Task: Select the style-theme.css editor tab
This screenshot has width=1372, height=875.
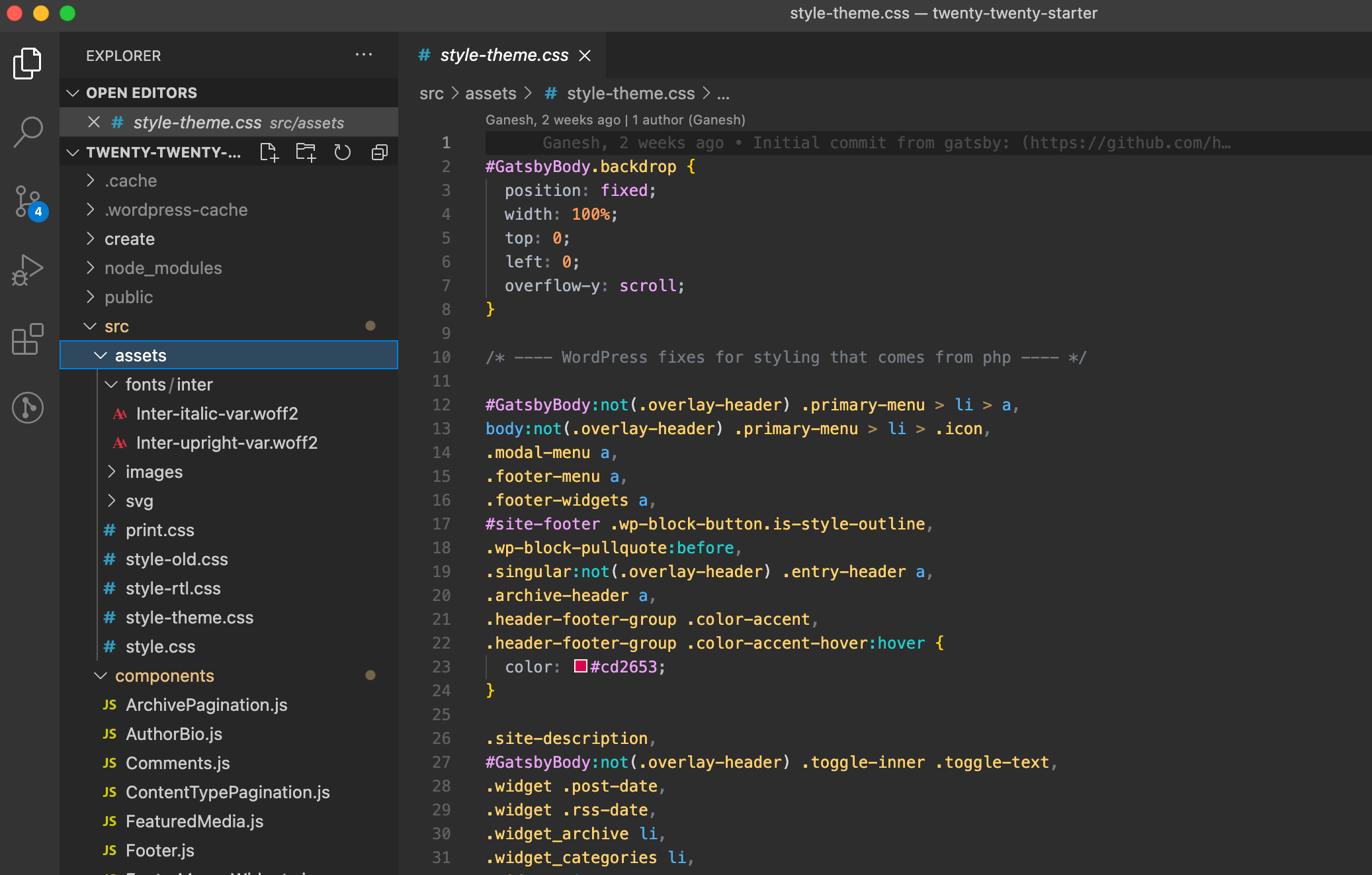Action: pyautogui.click(x=503, y=55)
